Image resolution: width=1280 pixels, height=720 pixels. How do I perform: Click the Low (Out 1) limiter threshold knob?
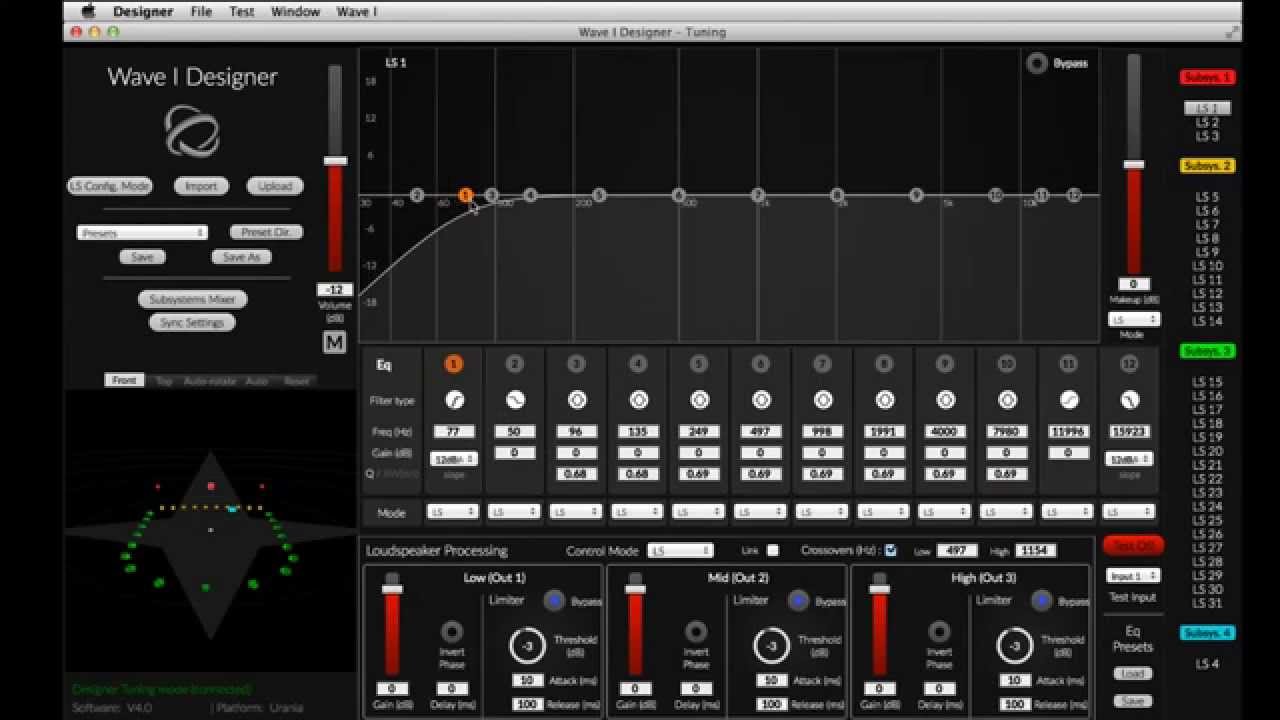[x=527, y=646]
